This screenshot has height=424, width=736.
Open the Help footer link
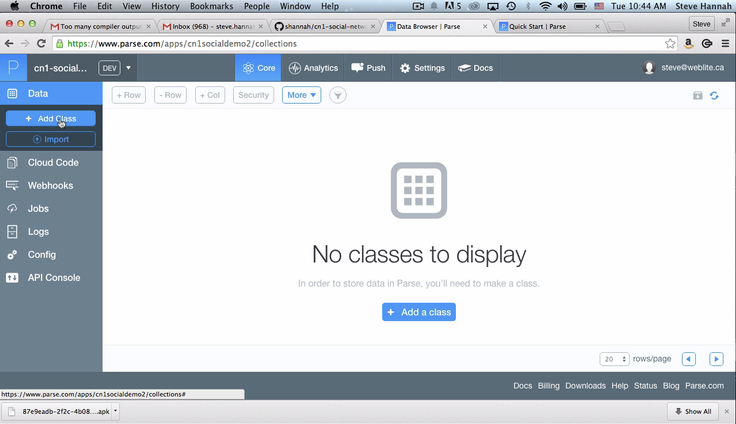click(620, 385)
